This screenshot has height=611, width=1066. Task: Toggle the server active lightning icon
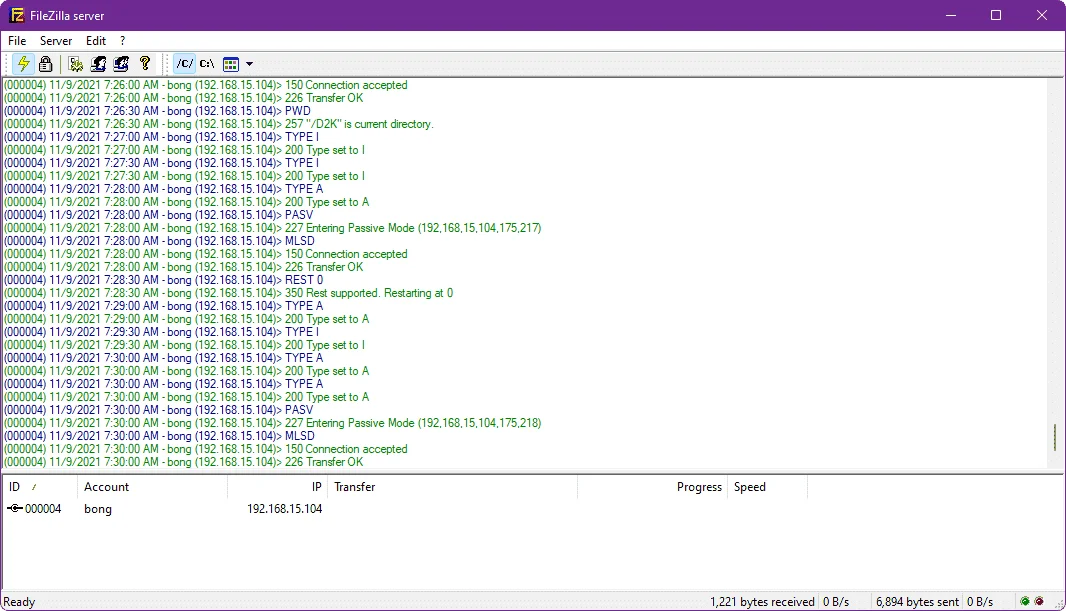click(23, 64)
